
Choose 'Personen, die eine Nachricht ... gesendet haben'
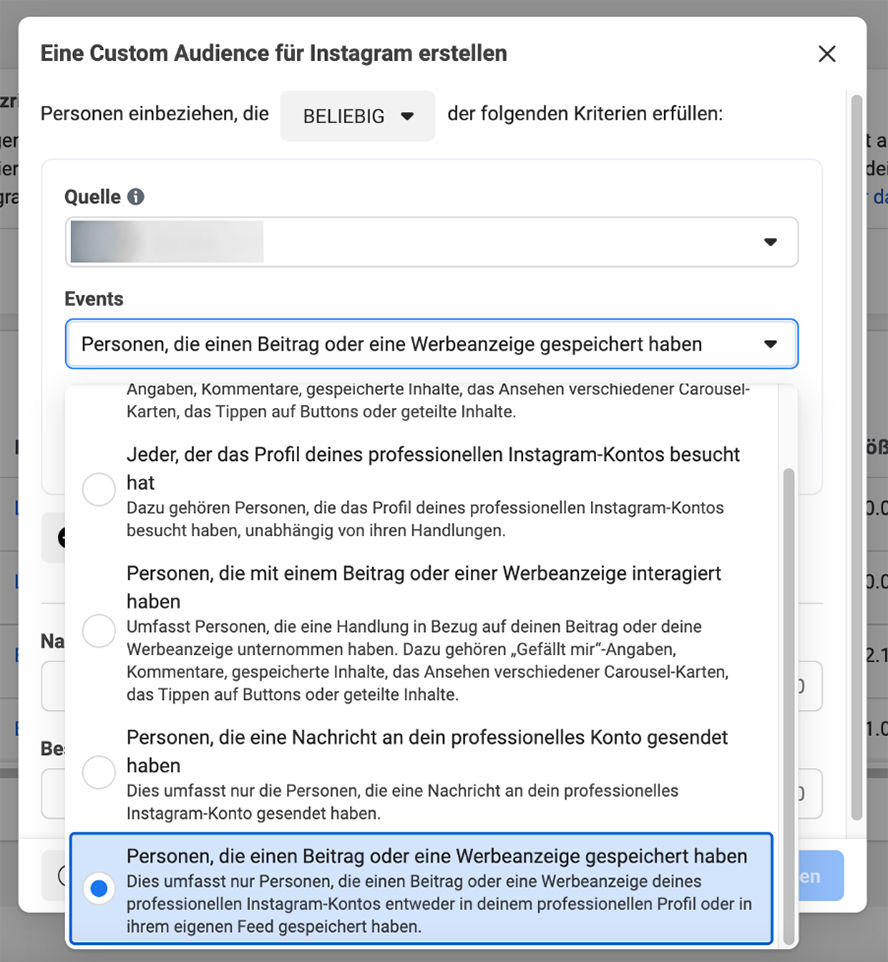pyautogui.click(x=421, y=774)
